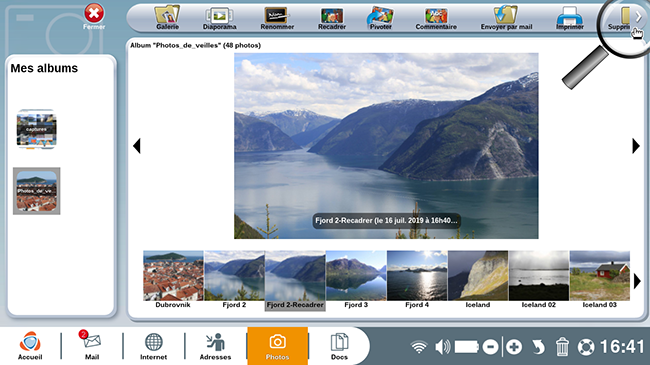The width and height of the screenshot is (650, 365).
Task: Check the battery status icon
Action: click(x=467, y=347)
